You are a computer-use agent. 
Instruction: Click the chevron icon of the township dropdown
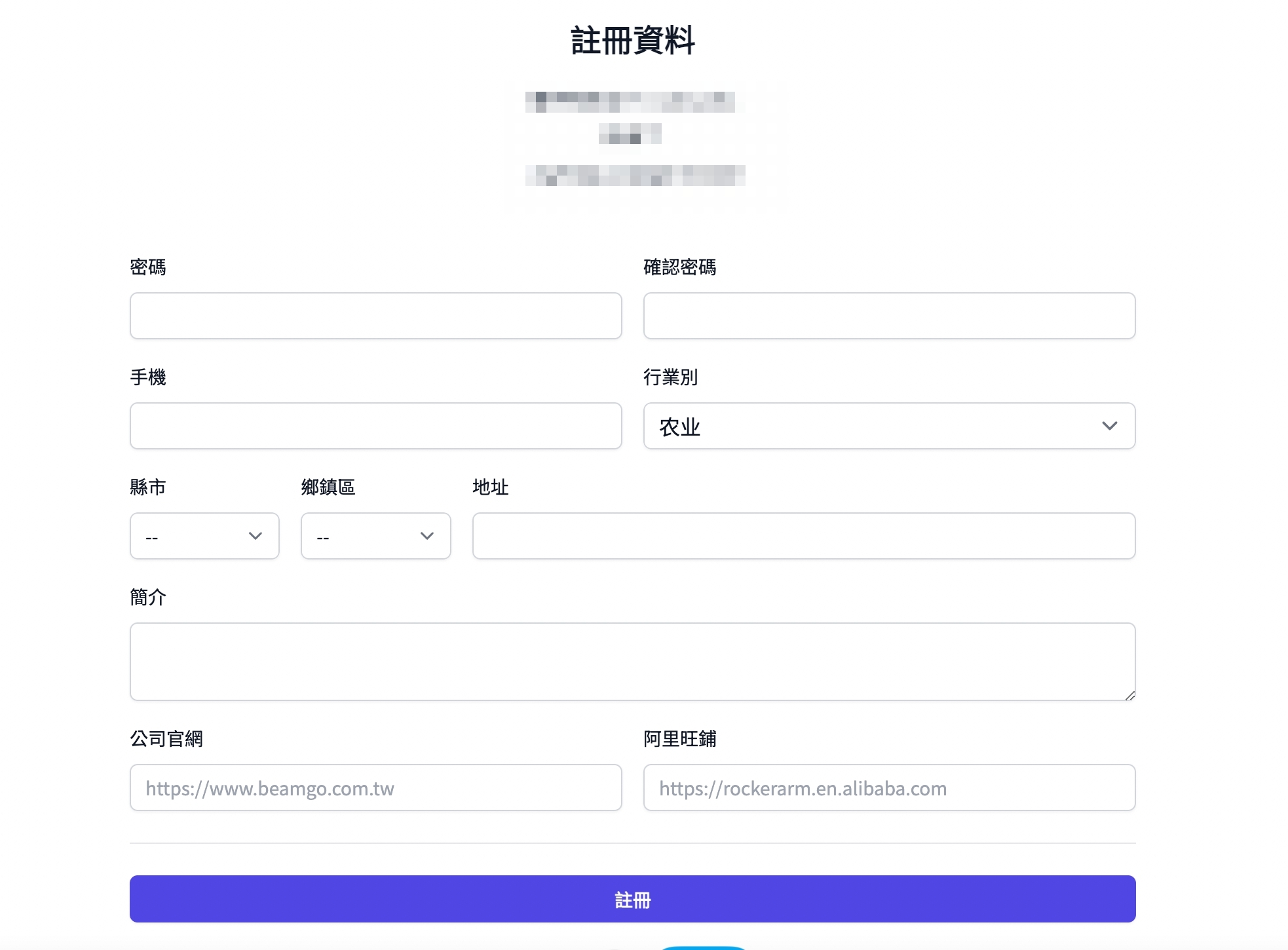click(426, 536)
